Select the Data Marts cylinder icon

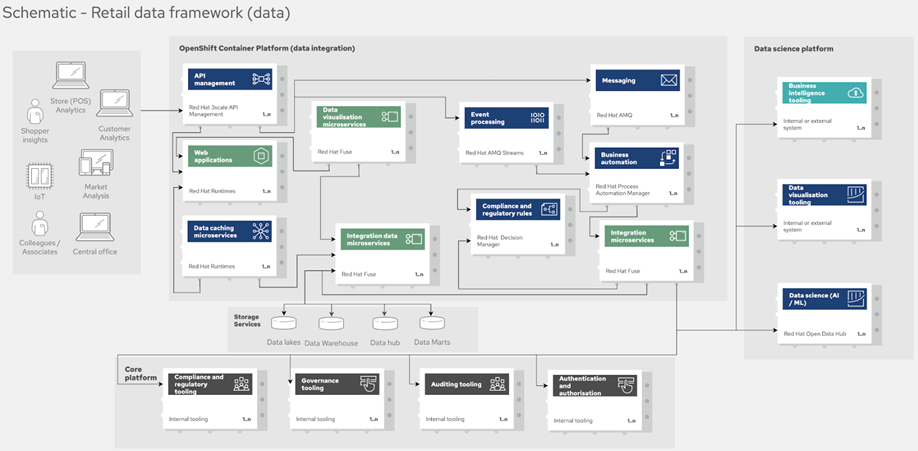432,323
